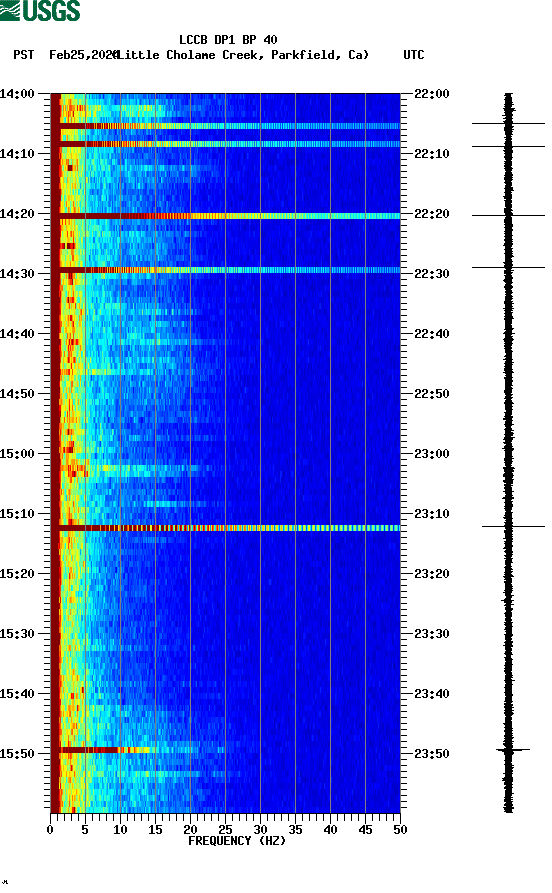The width and height of the screenshot is (552, 893).
Task: Click the 14:20 PST time label
Action: (x=17, y=214)
